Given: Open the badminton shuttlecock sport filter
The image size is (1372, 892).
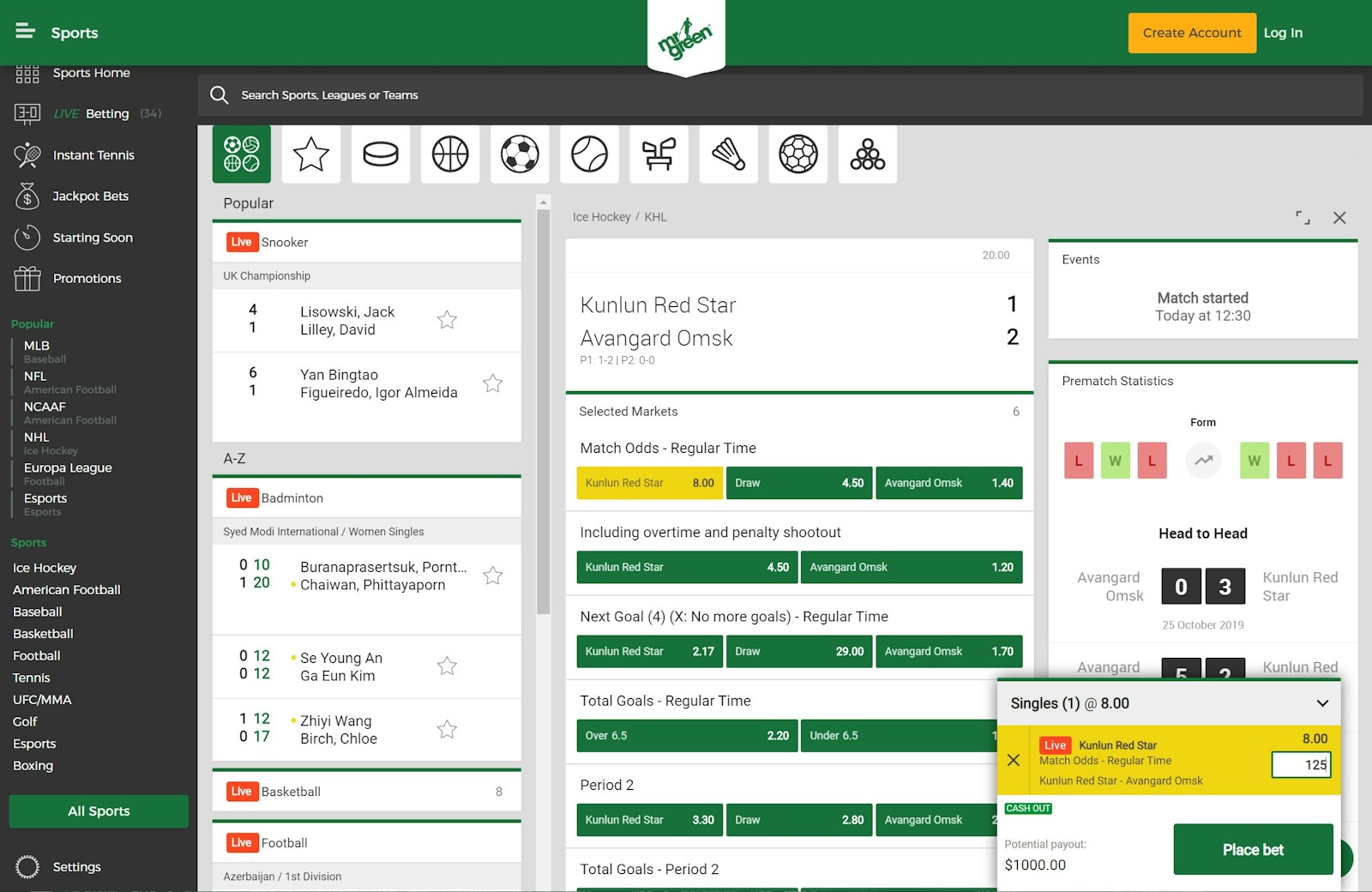Looking at the screenshot, I should coord(728,154).
